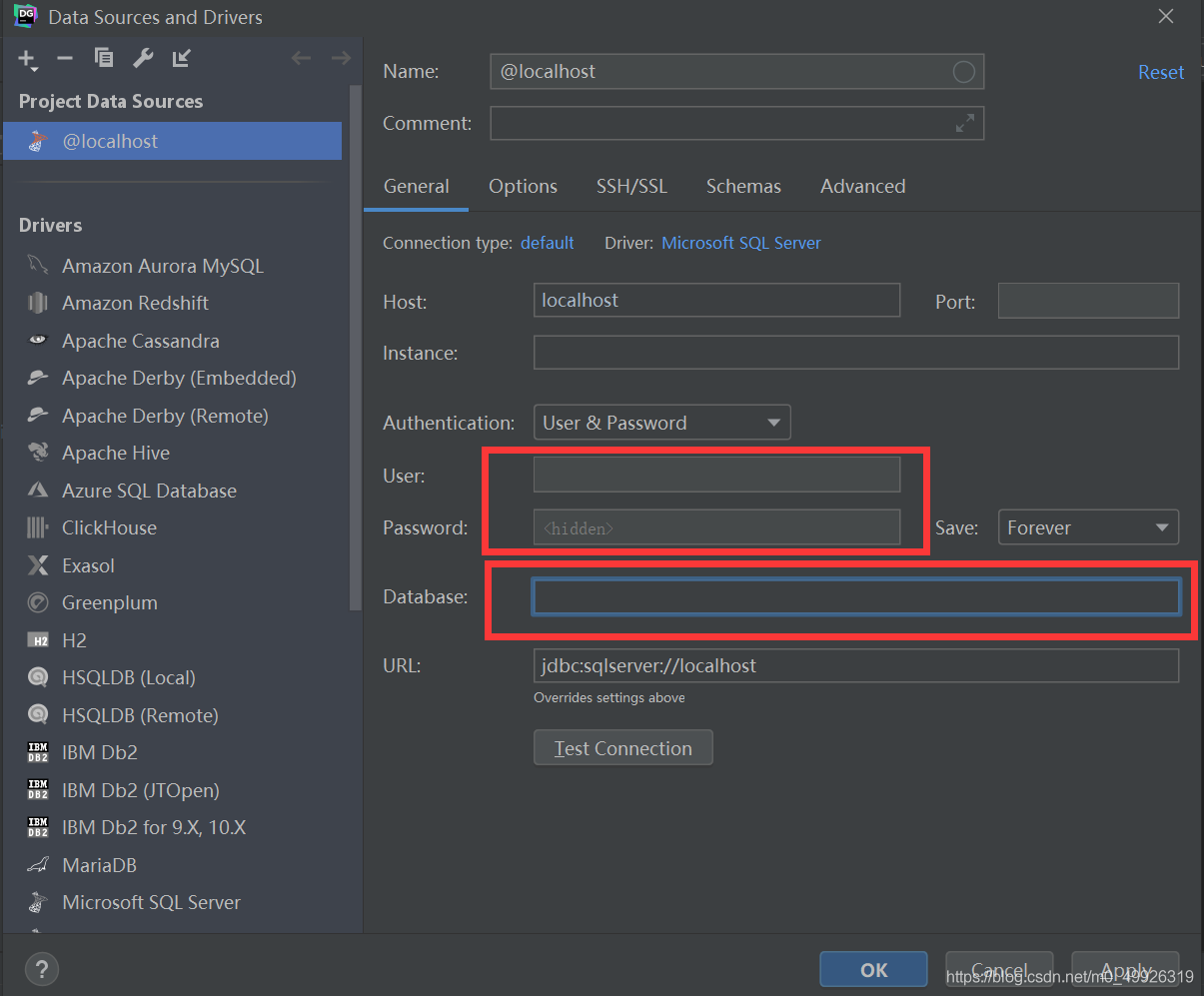
Task: Close the Data Sources and Drivers dialog
Action: click(1166, 16)
